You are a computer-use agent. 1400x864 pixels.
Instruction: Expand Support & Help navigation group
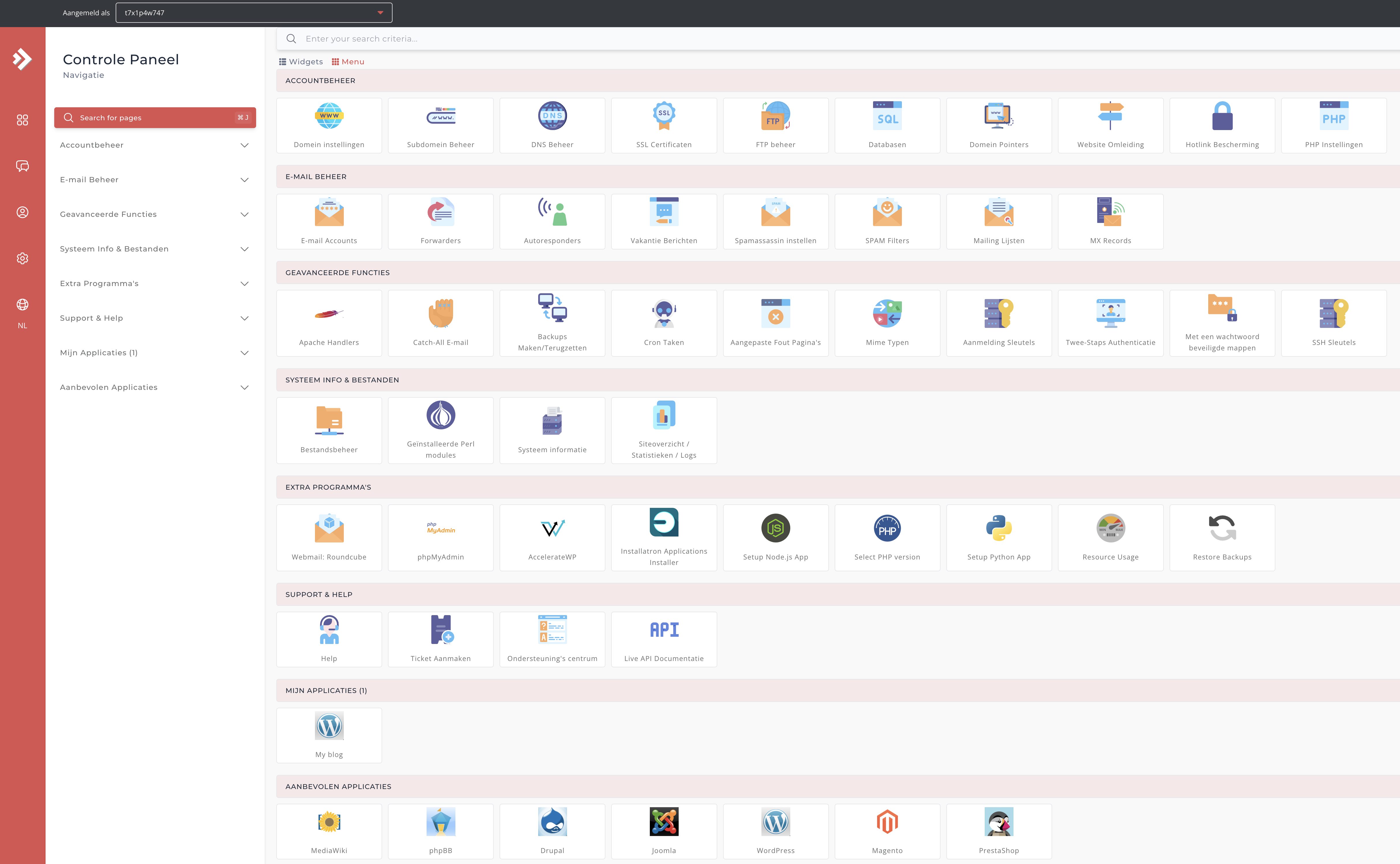[x=154, y=318]
